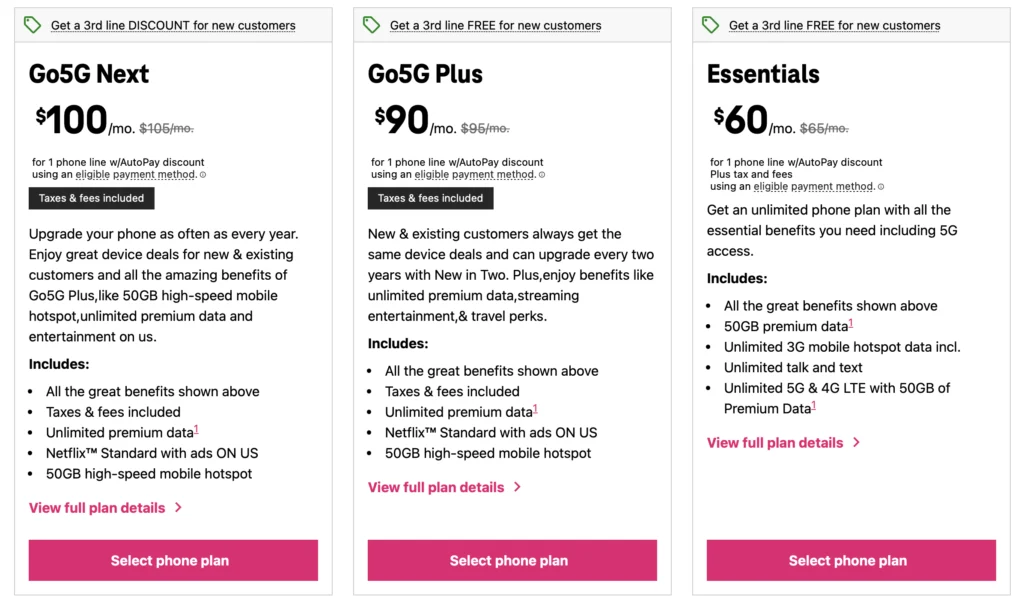Open payment method info icon under Essentials
Image resolution: width=1024 pixels, height=604 pixels.
[881, 187]
